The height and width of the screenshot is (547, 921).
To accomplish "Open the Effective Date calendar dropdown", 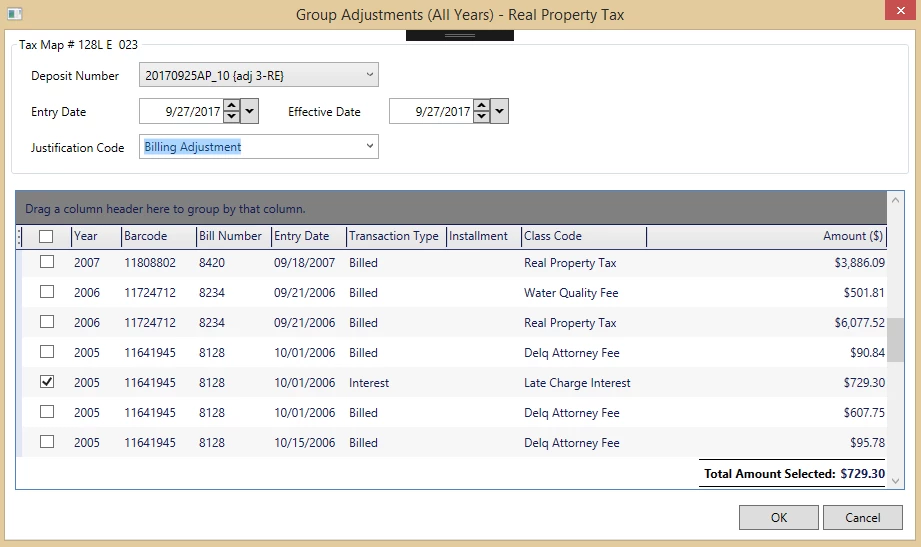I will 500,112.
